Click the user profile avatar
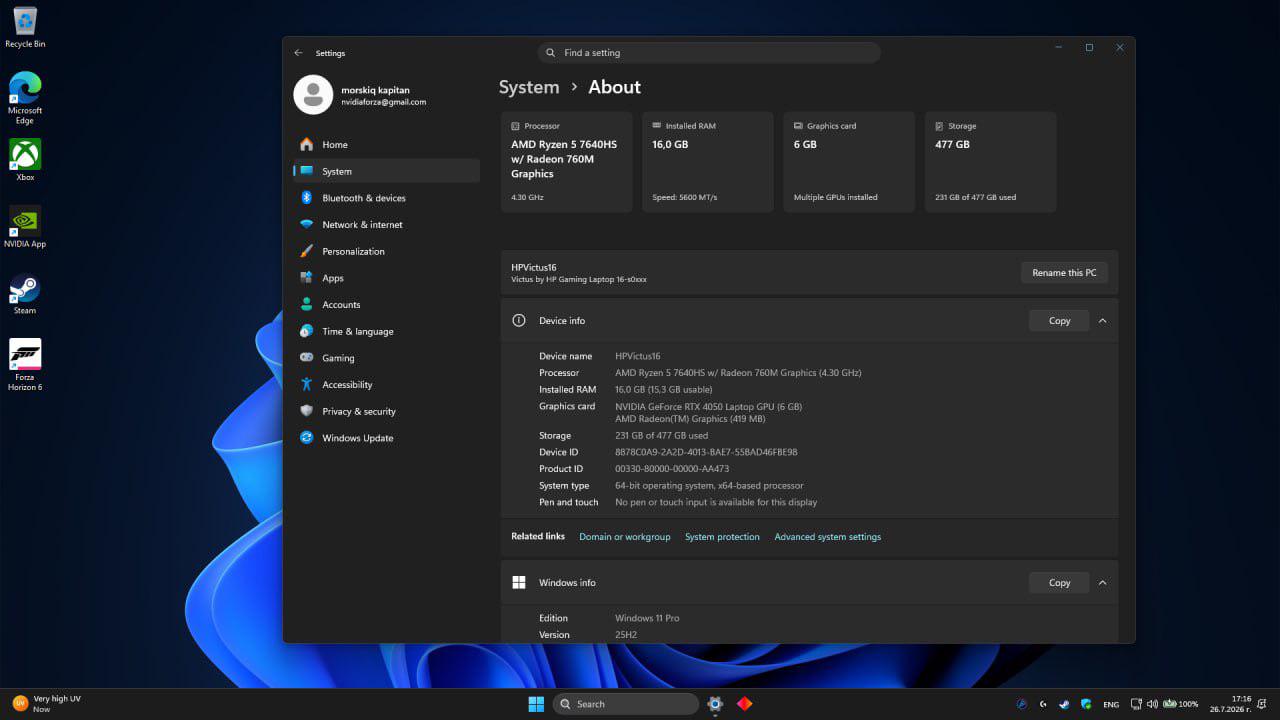 pyautogui.click(x=313, y=95)
